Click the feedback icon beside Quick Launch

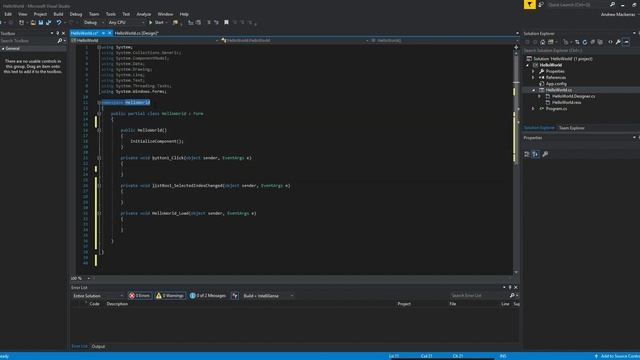click(541, 4)
